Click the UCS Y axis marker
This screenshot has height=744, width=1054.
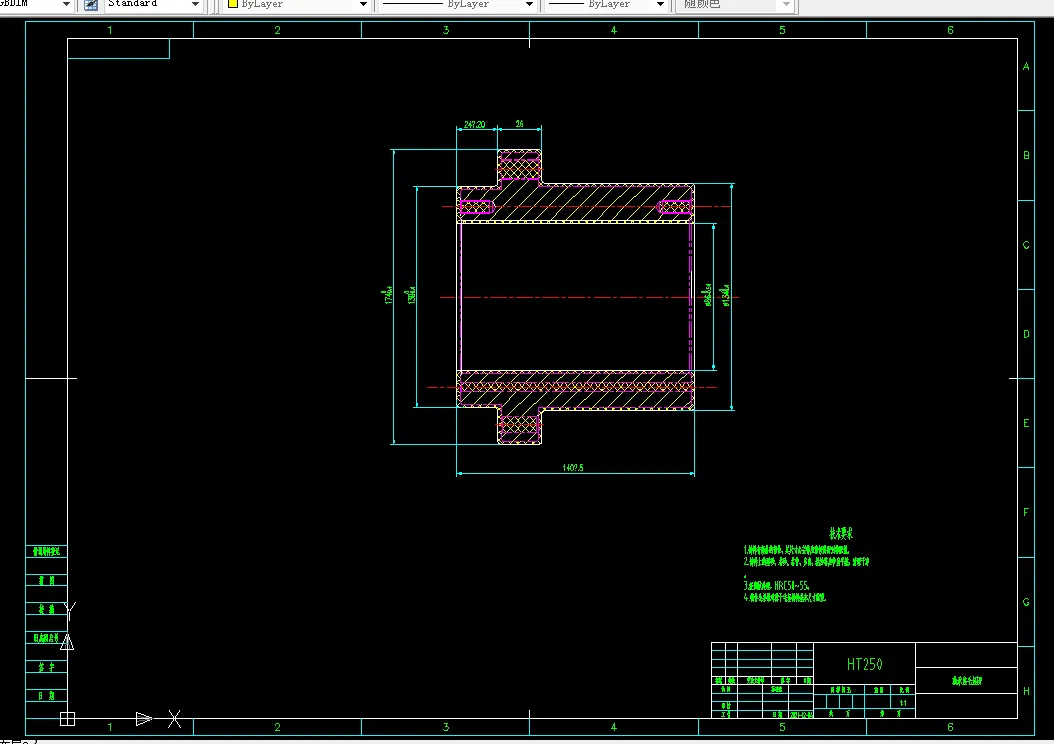(70, 610)
